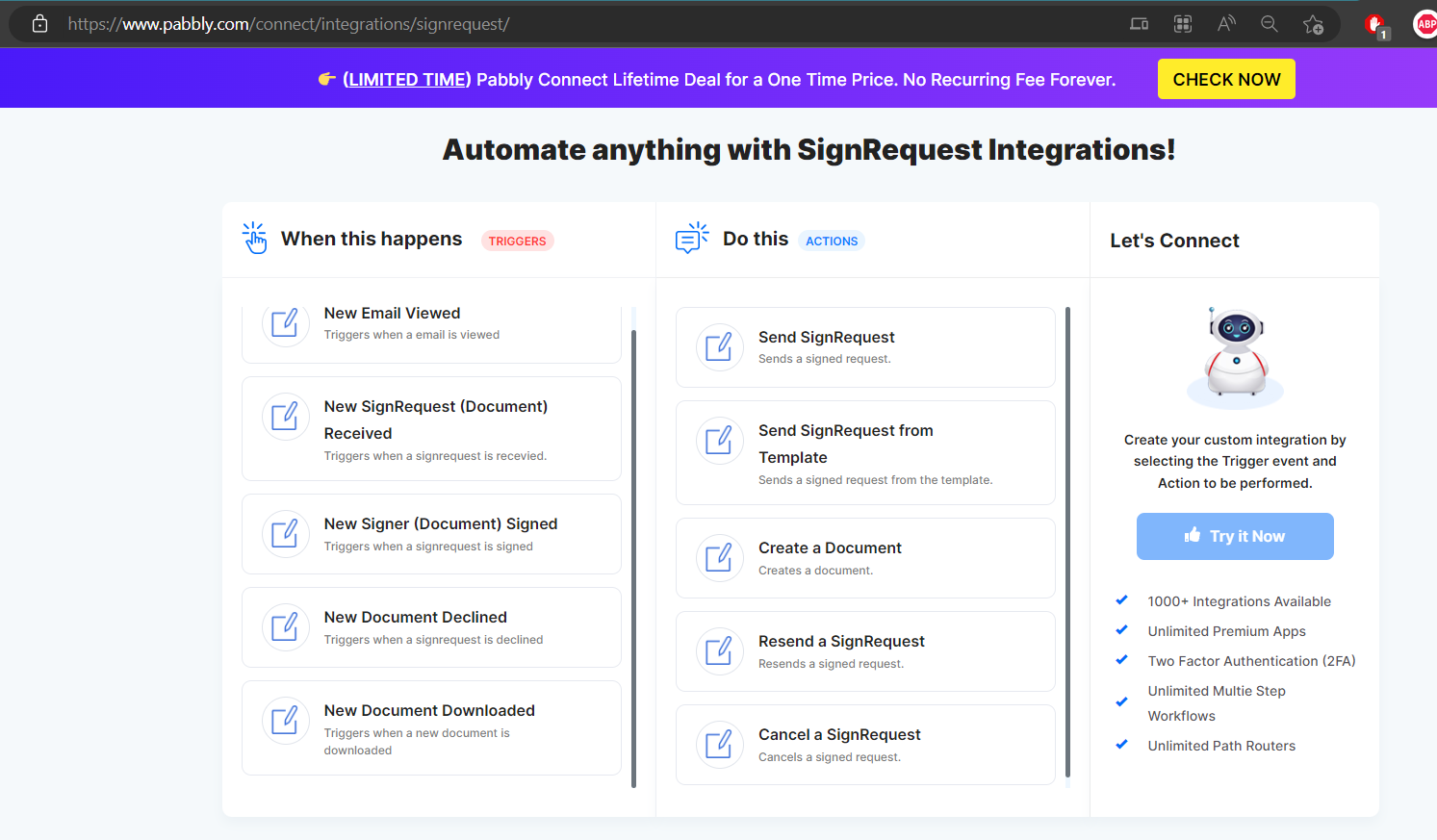This screenshot has width=1437, height=840.
Task: Select Send SignRequest from Template title
Action: pyautogui.click(x=846, y=445)
